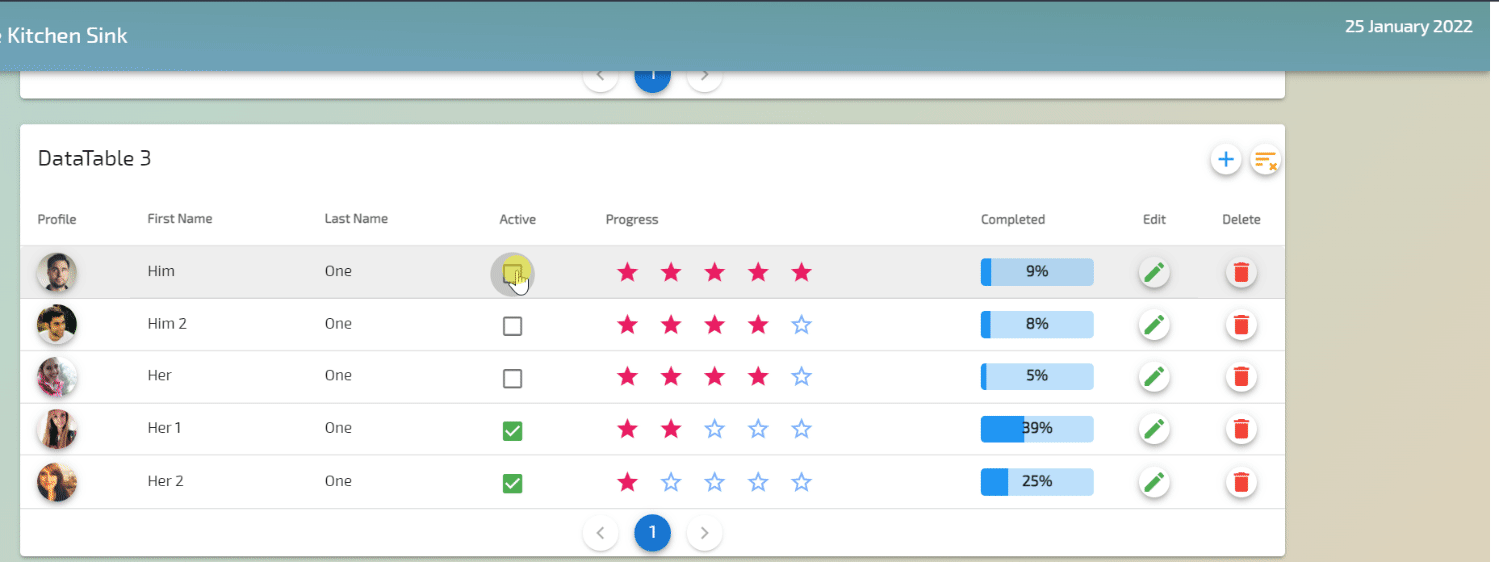Click second star in Her progress
Screen dimensions: 1499x562
[671, 376]
